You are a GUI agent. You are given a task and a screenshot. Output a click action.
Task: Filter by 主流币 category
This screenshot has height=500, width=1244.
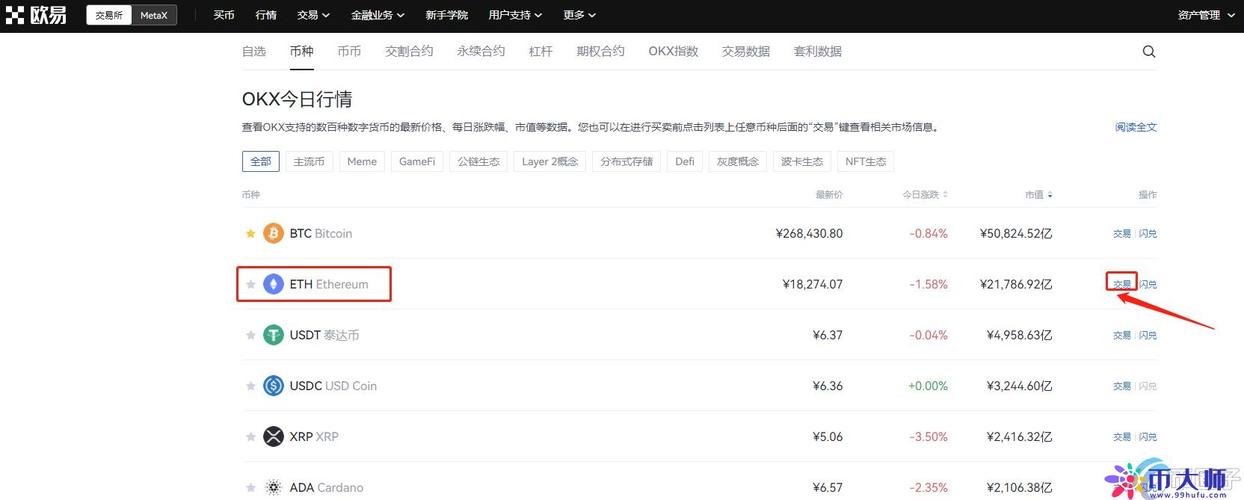[309, 161]
